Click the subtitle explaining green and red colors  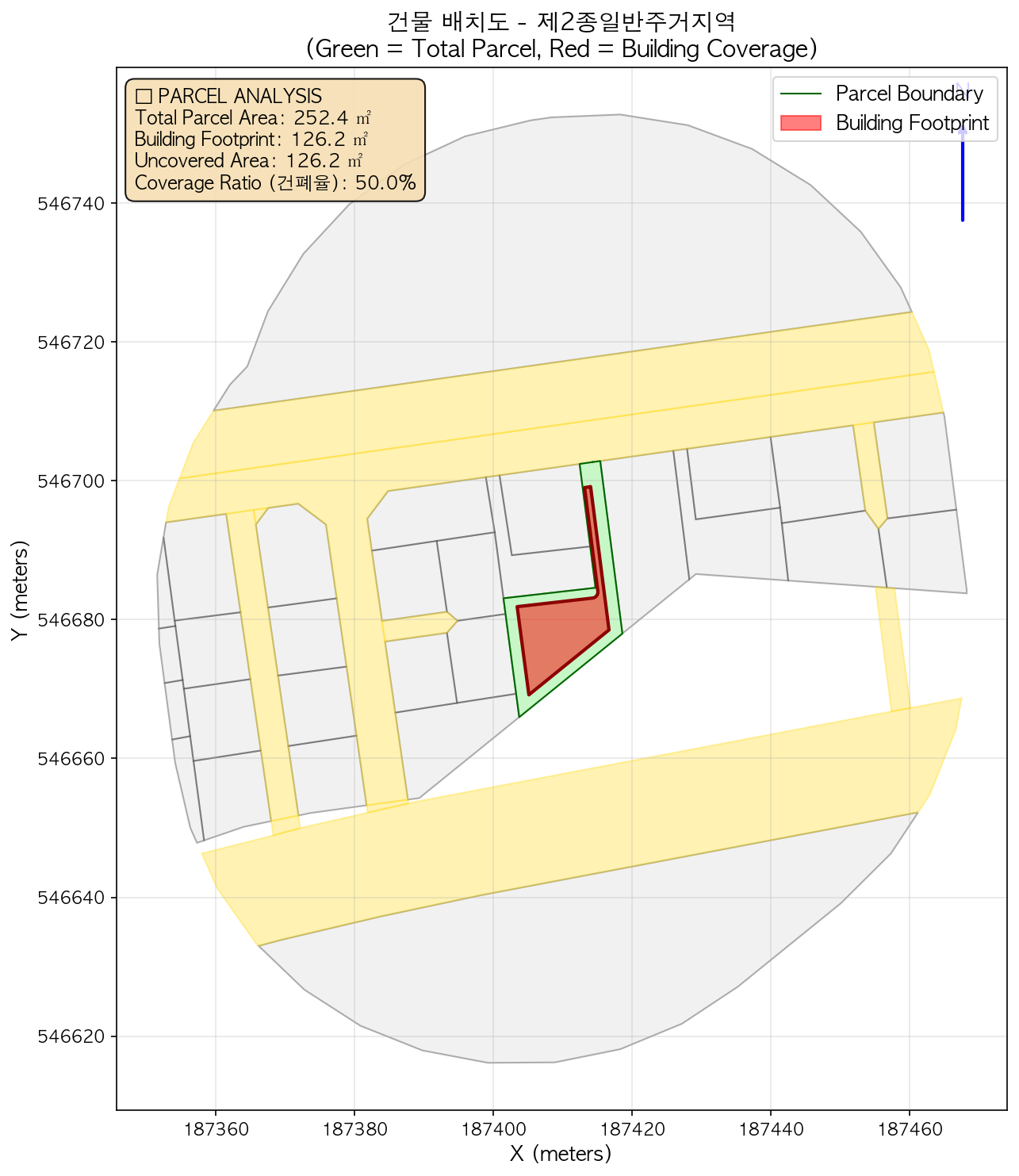[x=561, y=49]
